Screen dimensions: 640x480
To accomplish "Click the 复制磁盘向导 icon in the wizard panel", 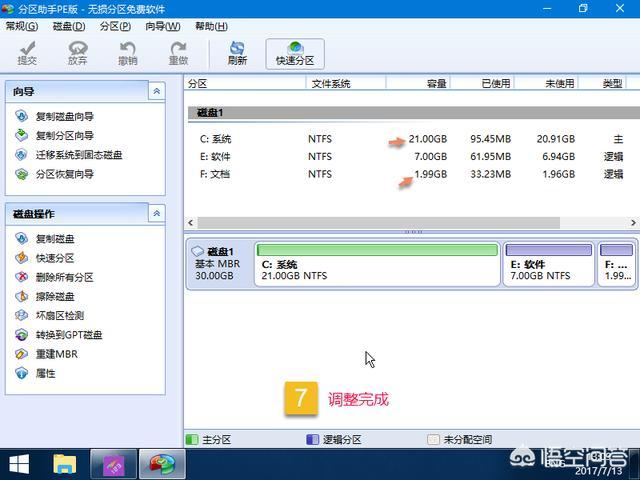I will [21, 116].
